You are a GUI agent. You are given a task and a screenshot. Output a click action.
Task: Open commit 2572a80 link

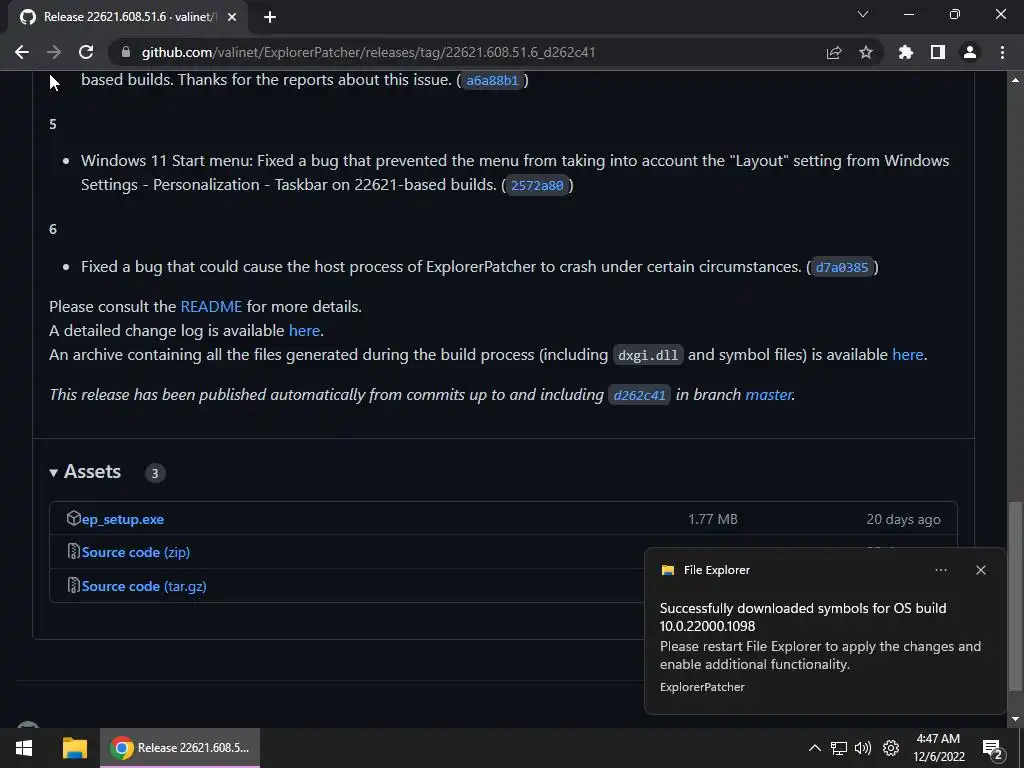coord(537,185)
